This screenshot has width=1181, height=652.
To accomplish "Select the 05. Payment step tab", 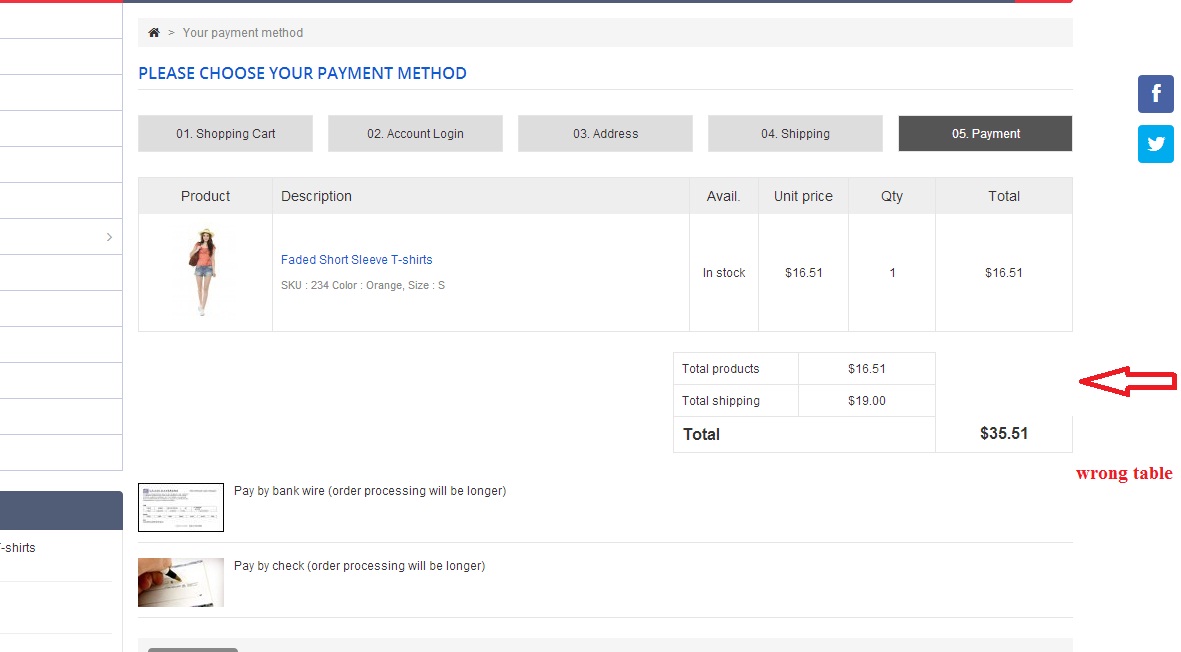I will coord(985,134).
